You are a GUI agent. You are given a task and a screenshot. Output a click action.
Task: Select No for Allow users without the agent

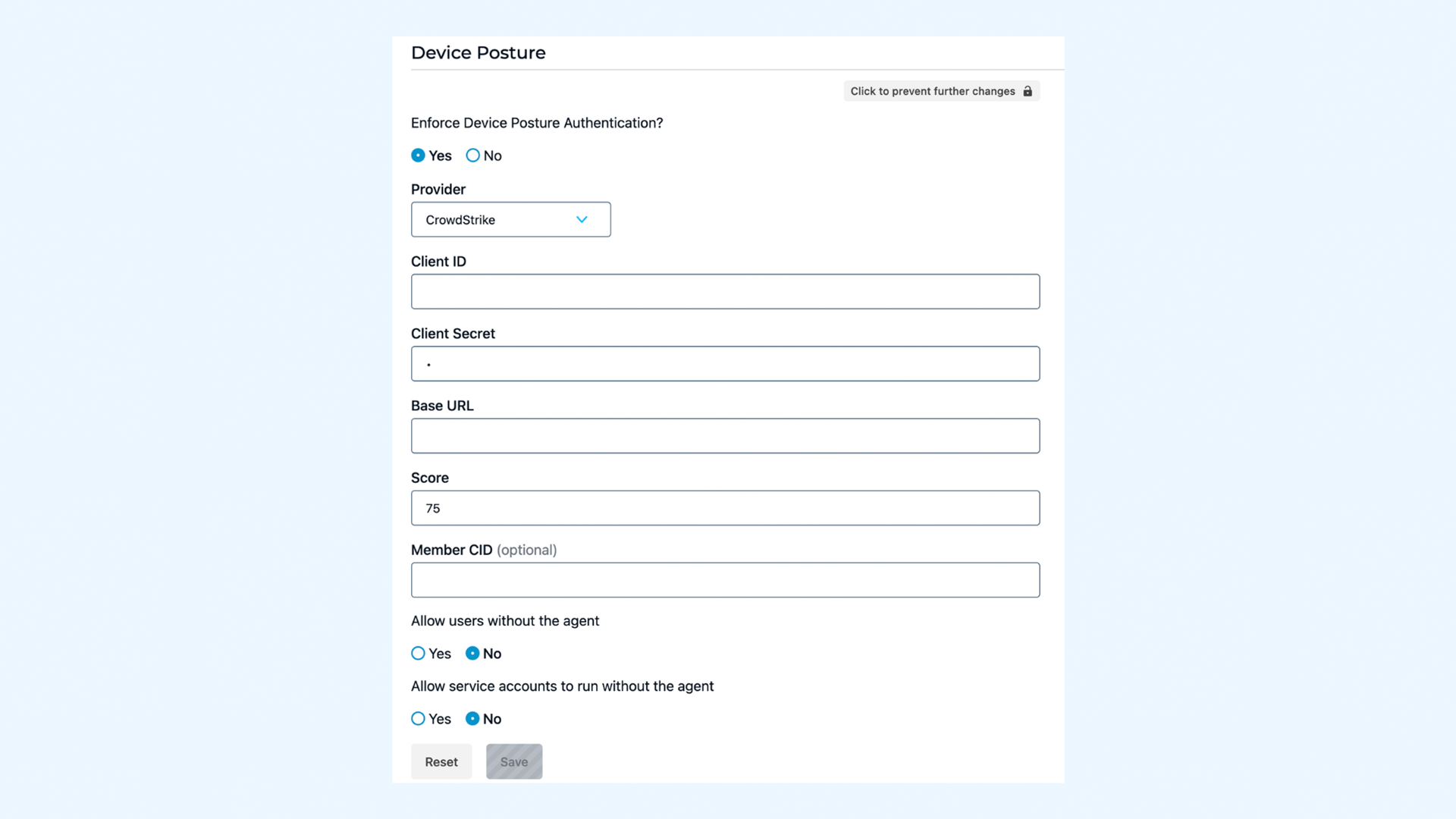click(x=473, y=653)
